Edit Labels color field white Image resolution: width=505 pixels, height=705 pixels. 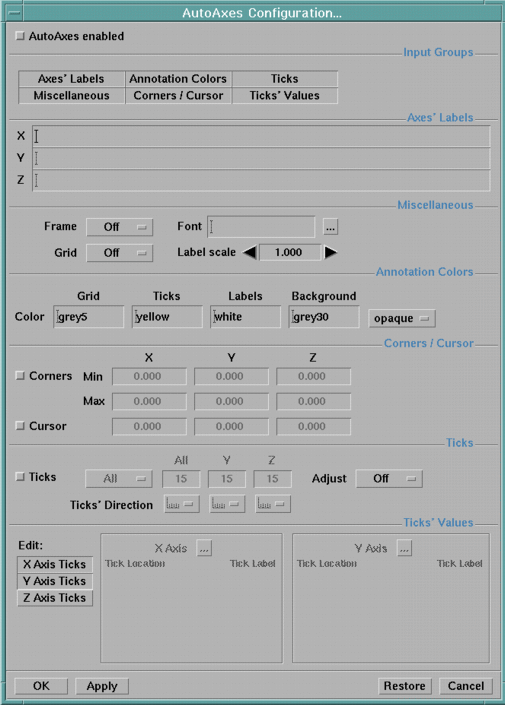(246, 317)
